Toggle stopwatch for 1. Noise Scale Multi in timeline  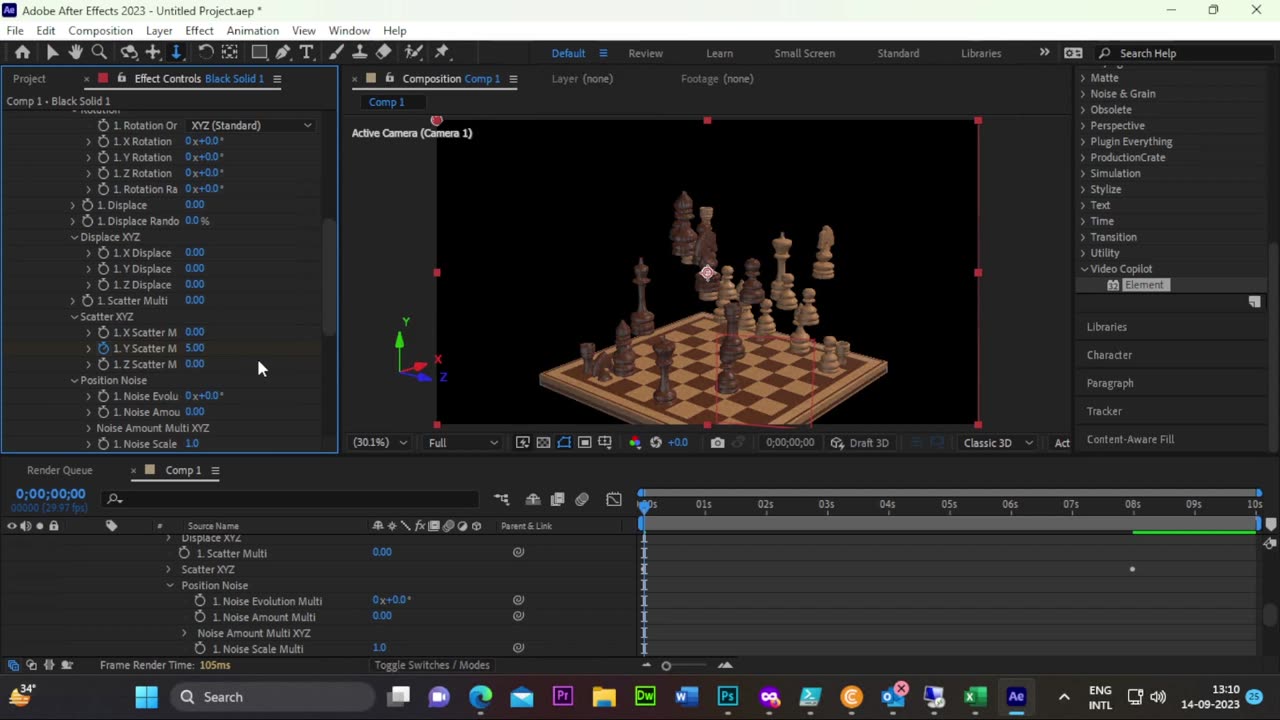click(200, 649)
